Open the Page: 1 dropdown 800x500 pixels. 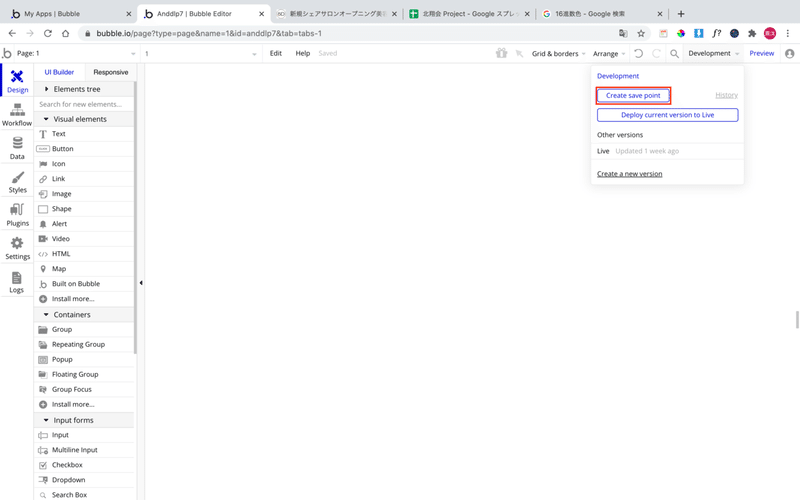pos(77,53)
